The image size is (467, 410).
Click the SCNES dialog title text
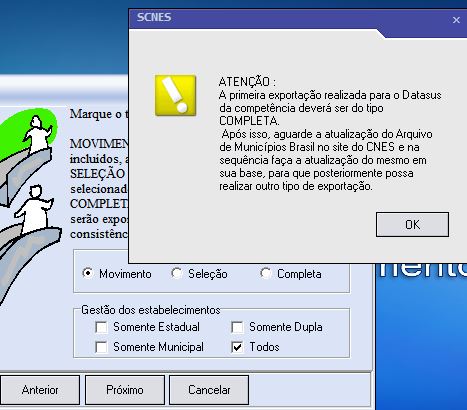[x=154, y=17]
